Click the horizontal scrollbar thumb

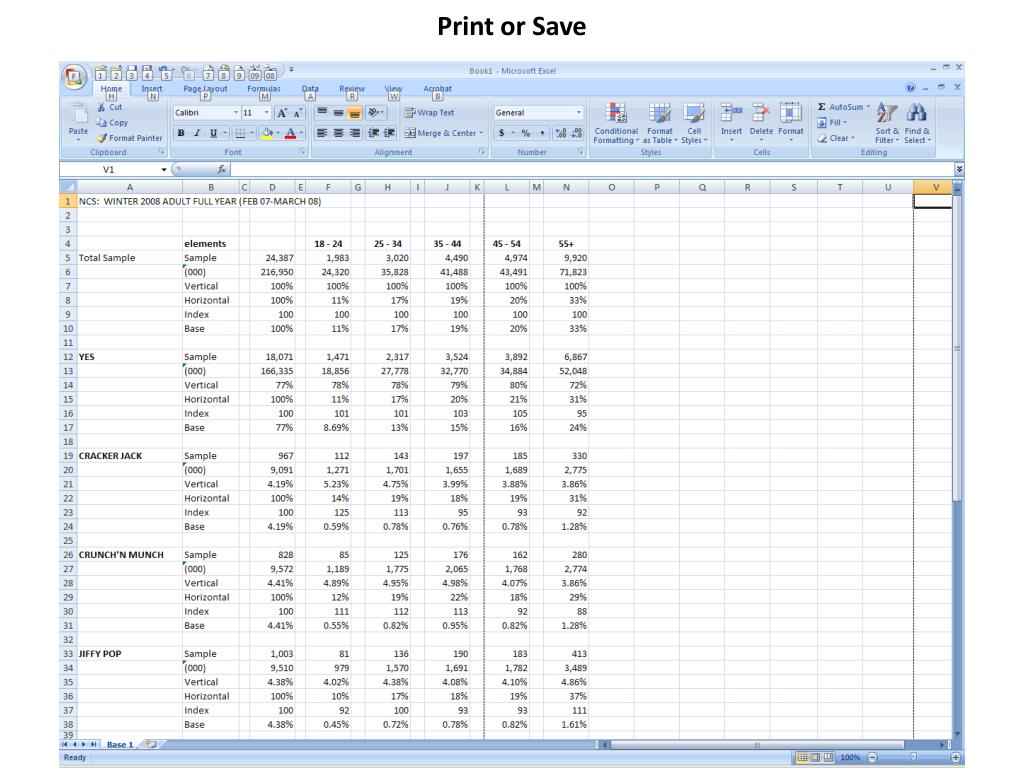click(x=757, y=744)
